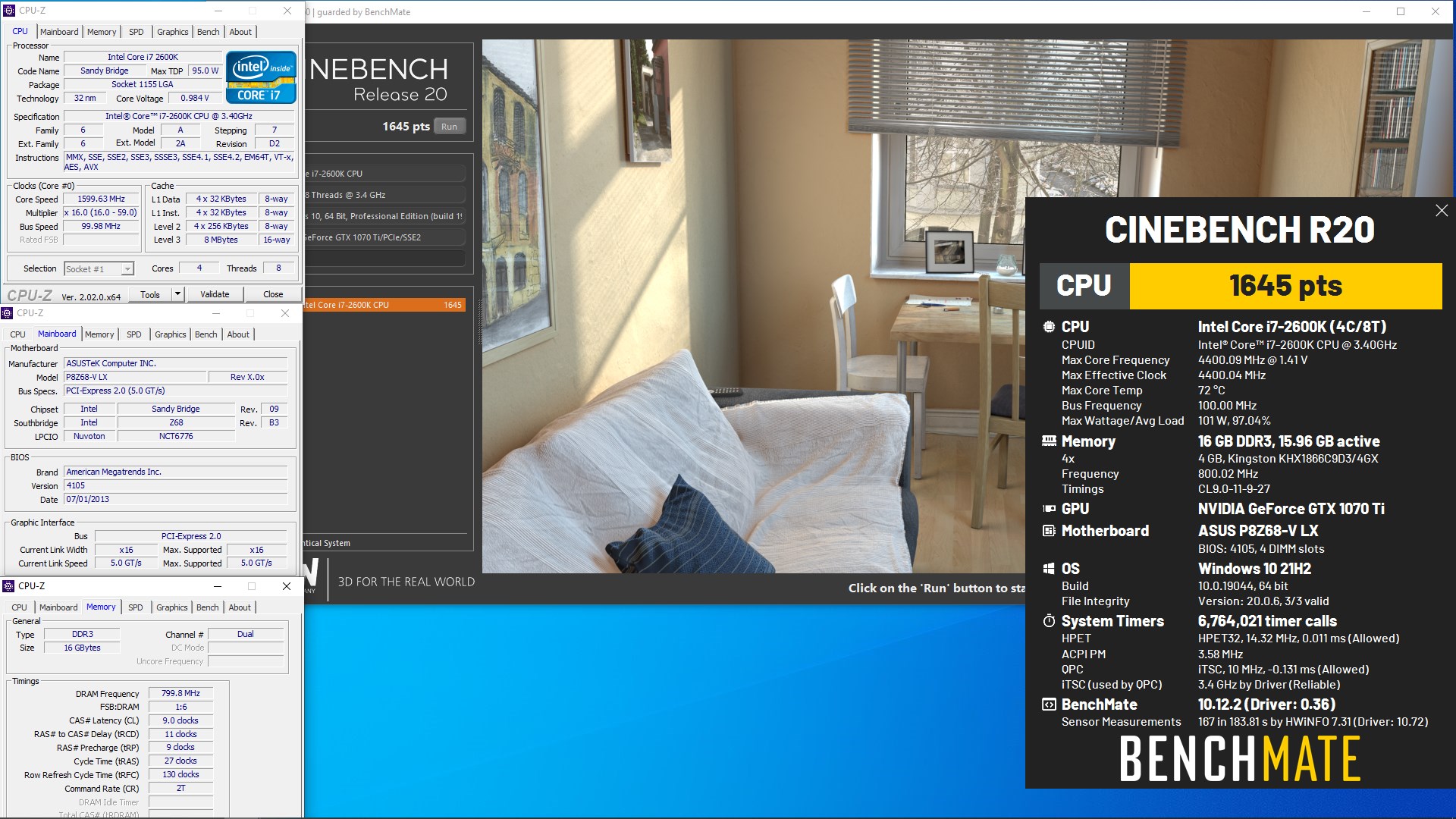Click the BIOS Date value 07/01/2013
This screenshot has height=819, width=1456.
tap(176, 499)
